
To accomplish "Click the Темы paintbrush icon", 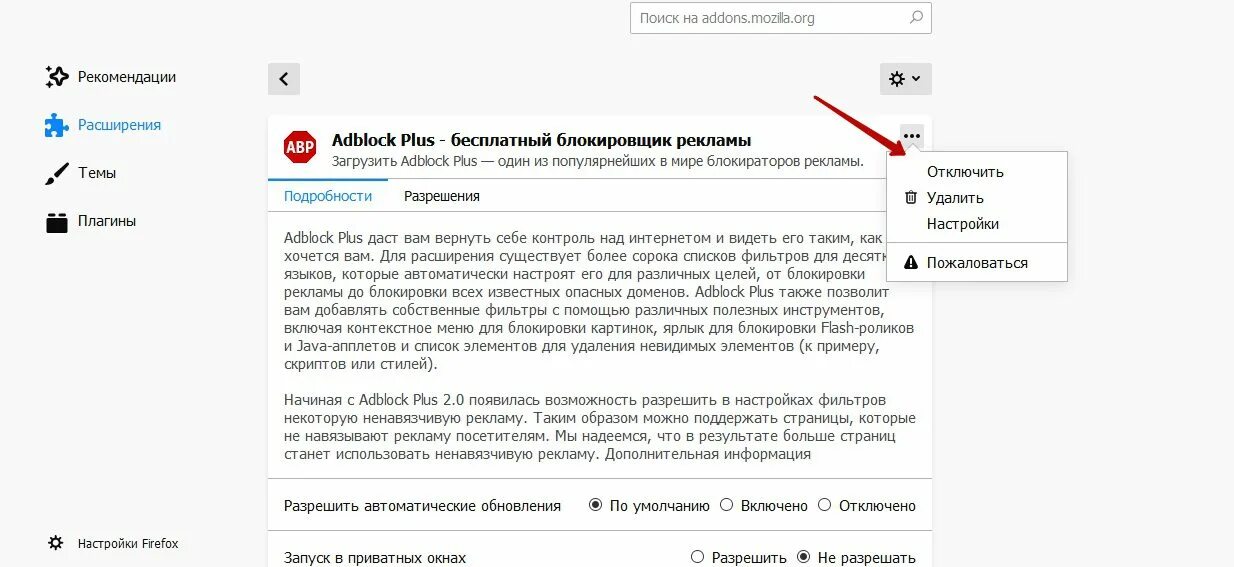I will (x=56, y=173).
